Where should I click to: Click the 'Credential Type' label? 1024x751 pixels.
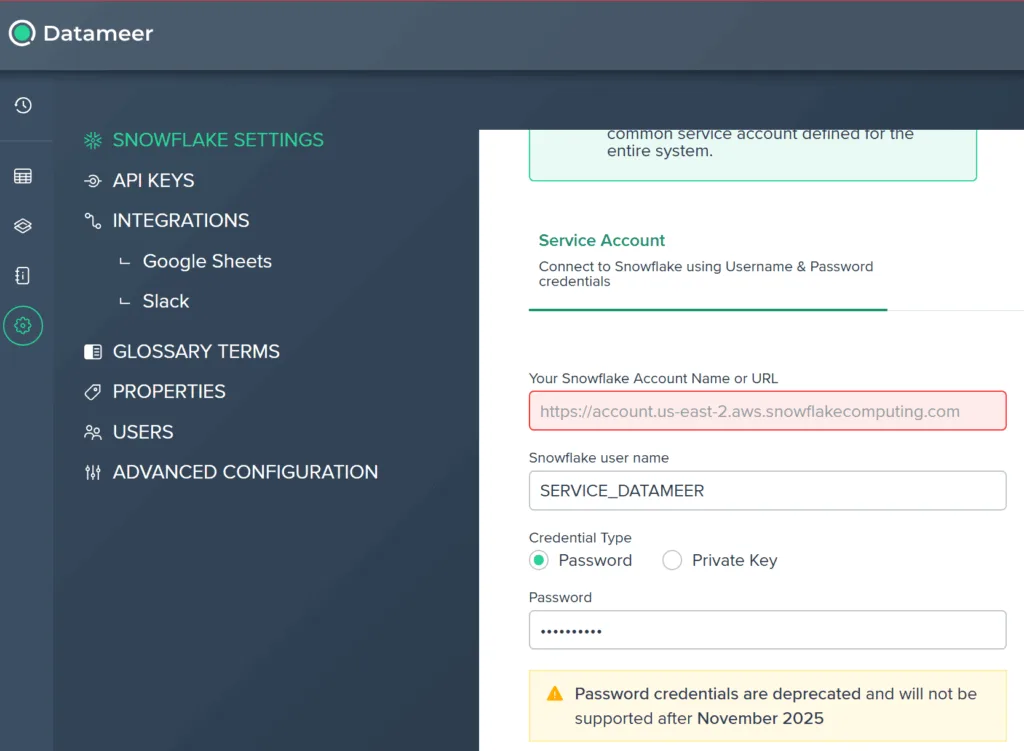coord(580,537)
